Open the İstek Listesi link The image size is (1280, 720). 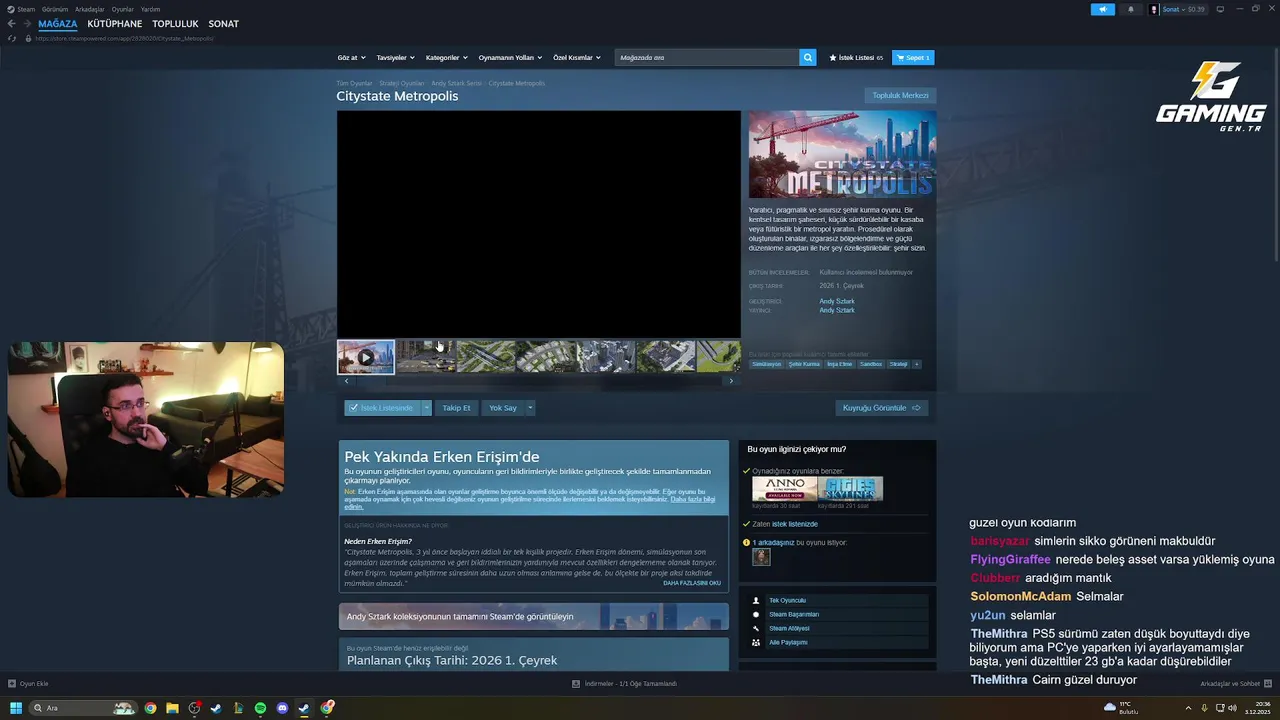click(856, 58)
